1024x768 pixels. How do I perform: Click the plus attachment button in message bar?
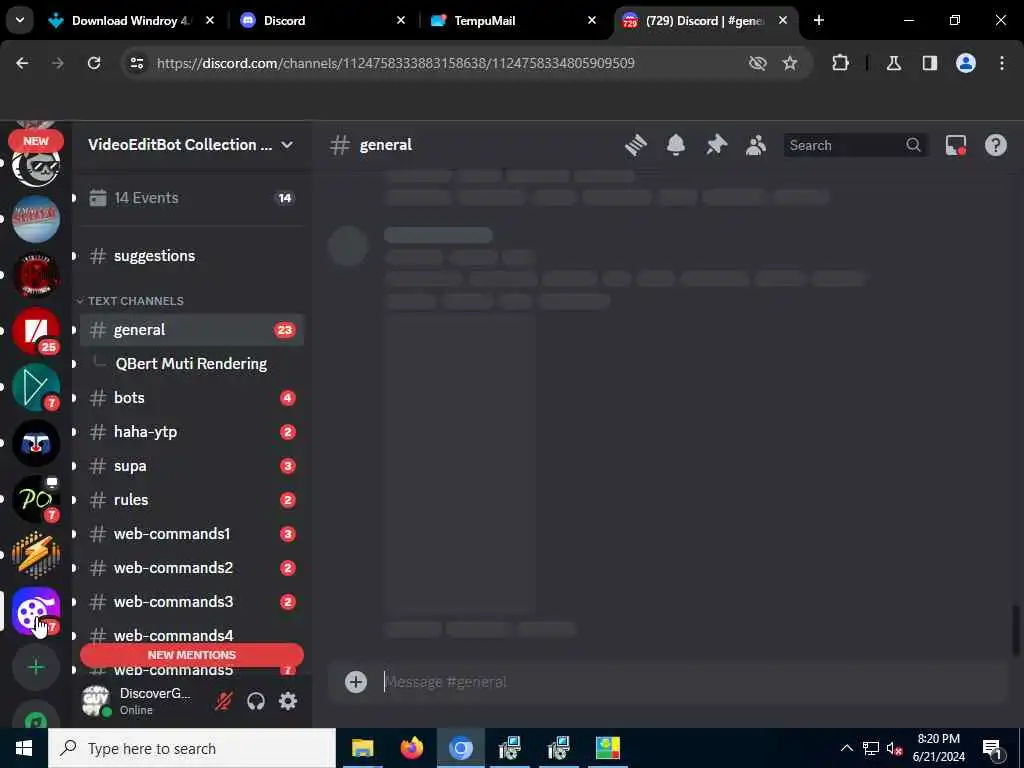(356, 682)
